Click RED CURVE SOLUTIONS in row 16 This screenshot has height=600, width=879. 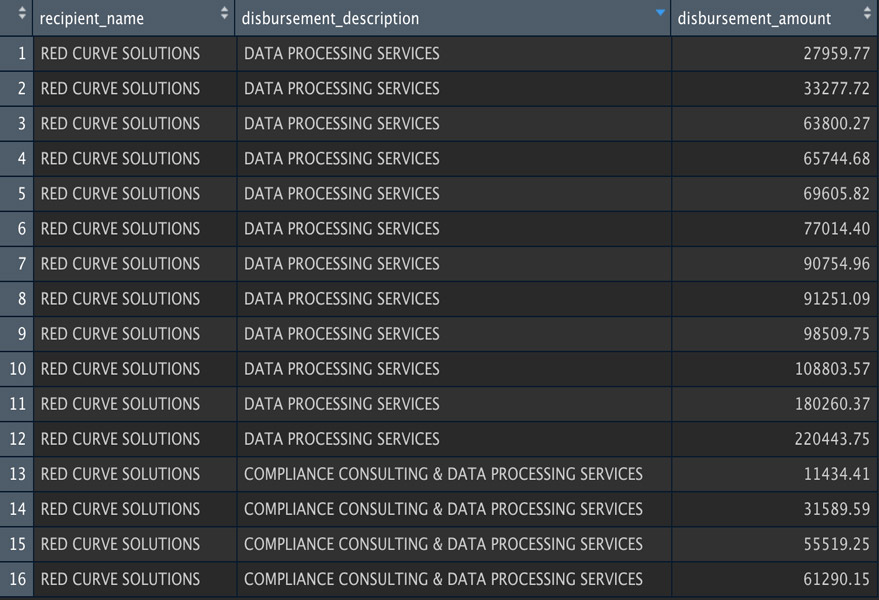pyautogui.click(x=120, y=579)
